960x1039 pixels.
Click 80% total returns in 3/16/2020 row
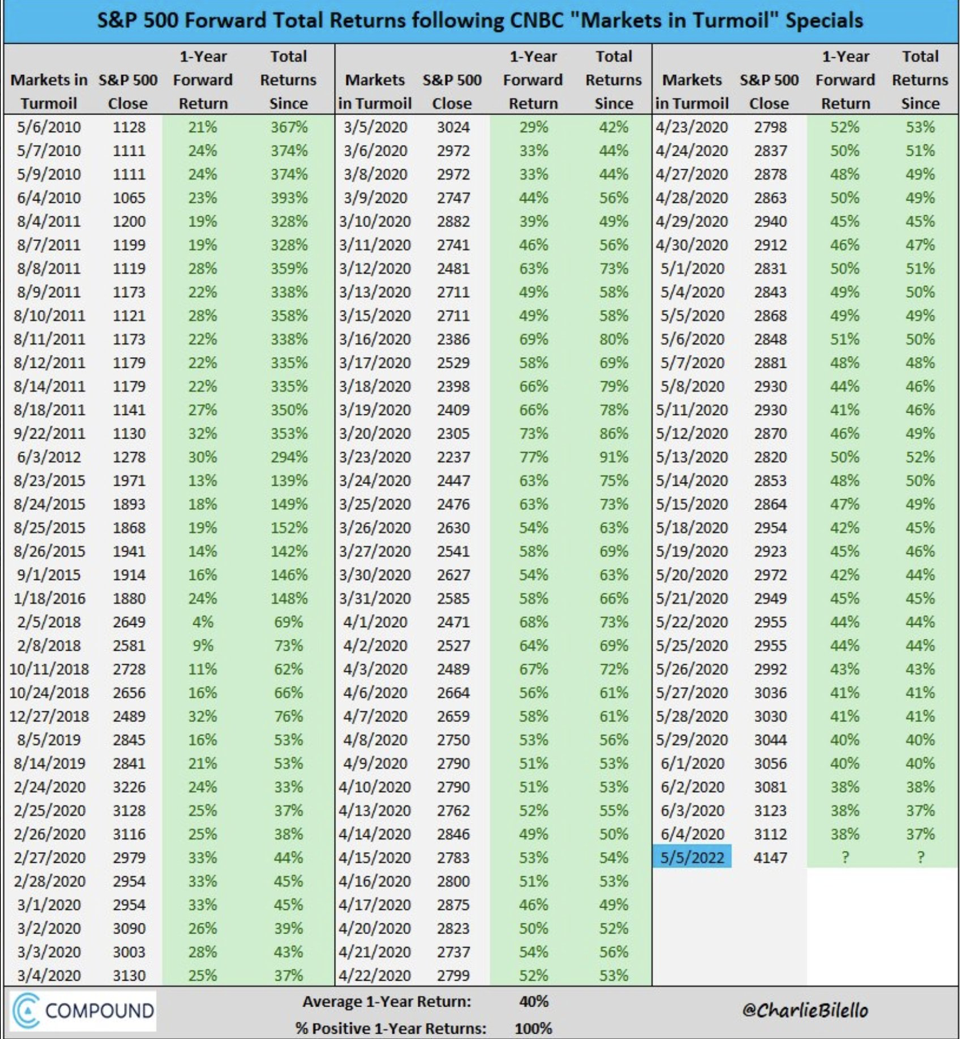tap(613, 339)
